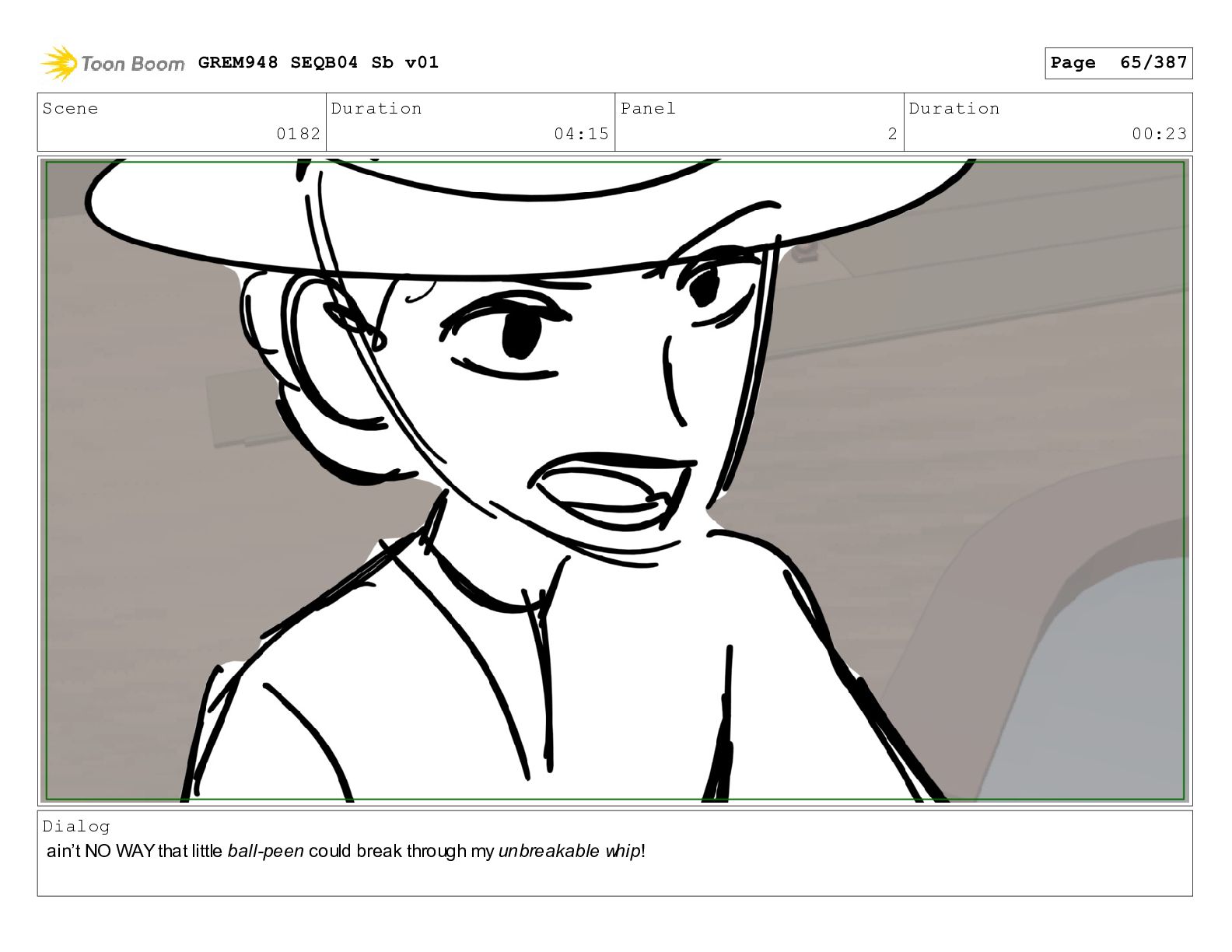Select the title text GREM948 SEQB04 Sb v01

coord(318,62)
